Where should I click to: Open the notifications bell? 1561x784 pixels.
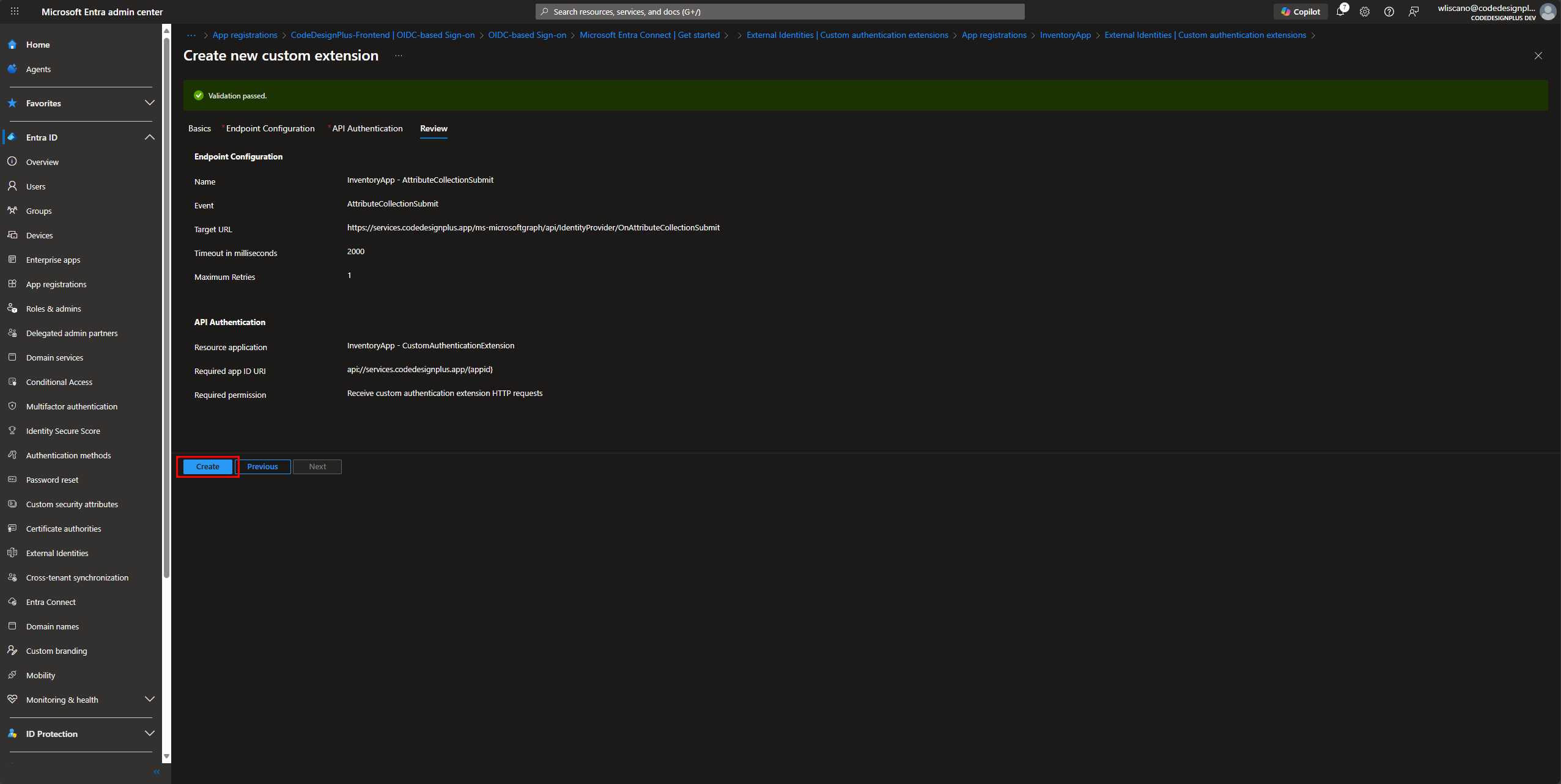click(x=1340, y=12)
